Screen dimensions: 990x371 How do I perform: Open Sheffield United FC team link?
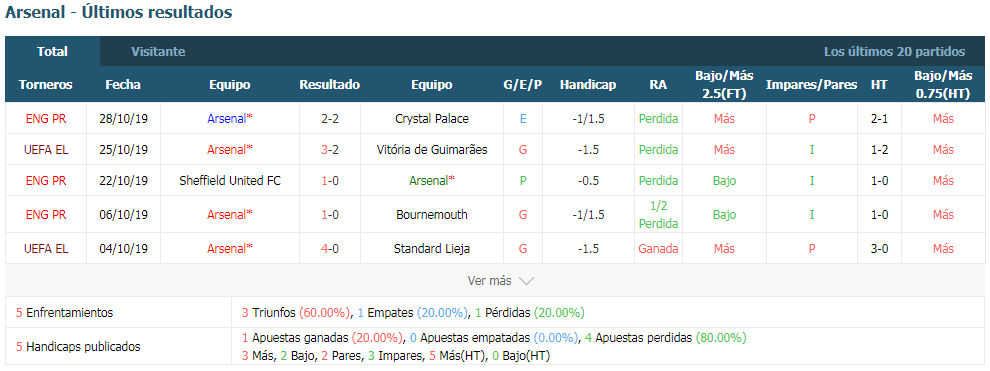[230, 180]
